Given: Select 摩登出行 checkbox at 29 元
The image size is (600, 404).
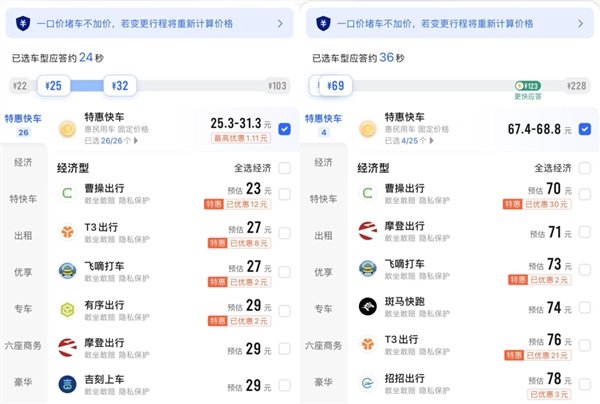Looking at the screenshot, I should 284,349.
